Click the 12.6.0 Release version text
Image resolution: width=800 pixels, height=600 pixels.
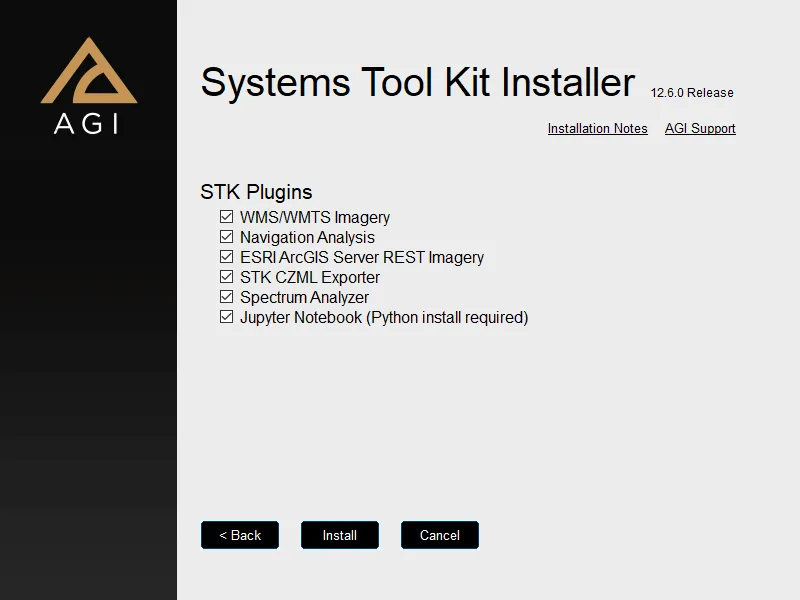point(692,93)
